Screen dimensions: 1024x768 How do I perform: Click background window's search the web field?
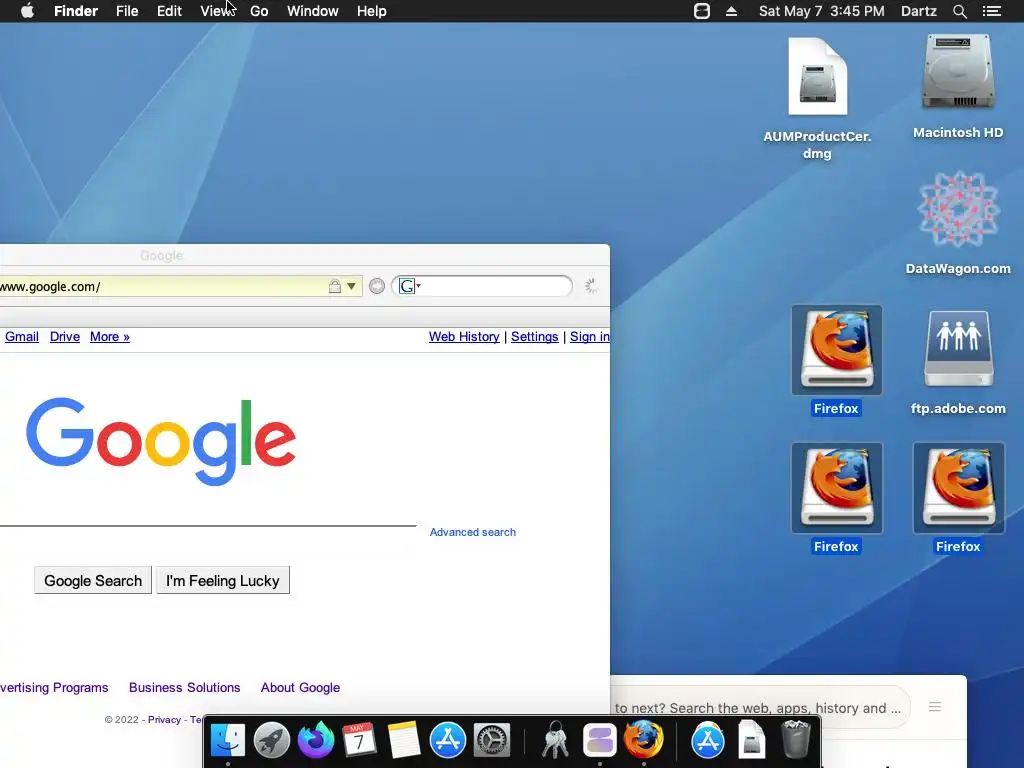761,708
